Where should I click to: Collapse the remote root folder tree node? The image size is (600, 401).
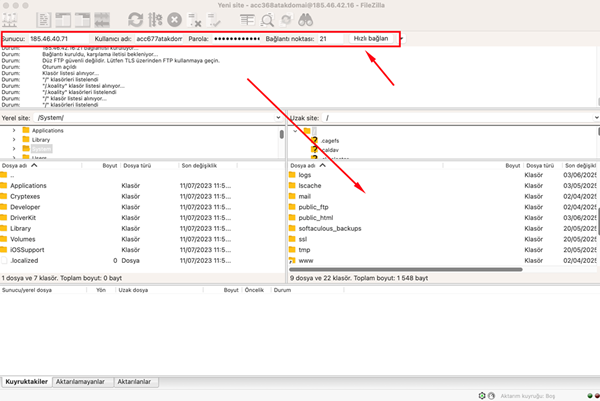coord(295,131)
